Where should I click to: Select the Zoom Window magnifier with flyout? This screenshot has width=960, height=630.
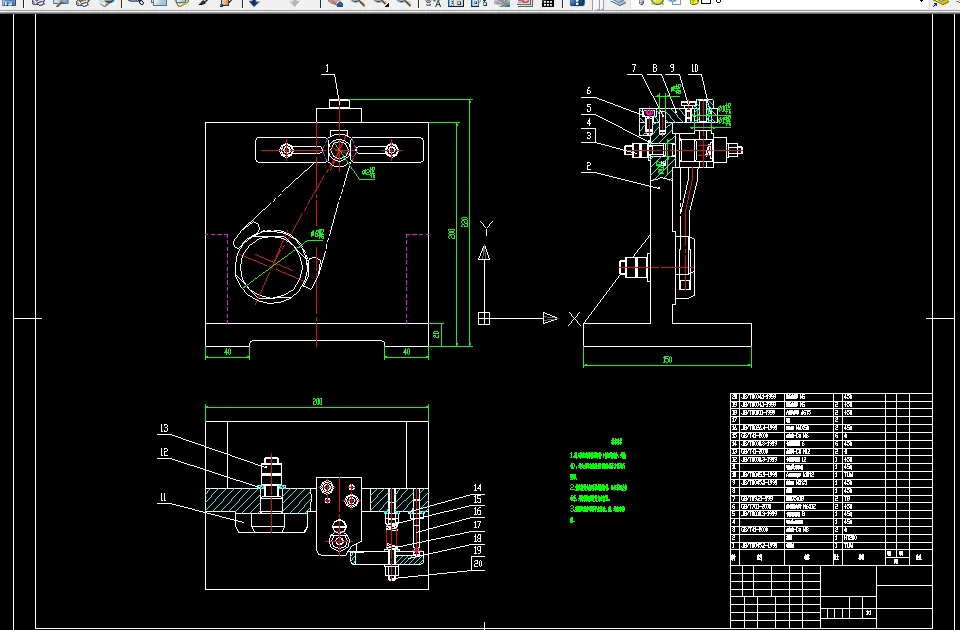pos(380,3)
